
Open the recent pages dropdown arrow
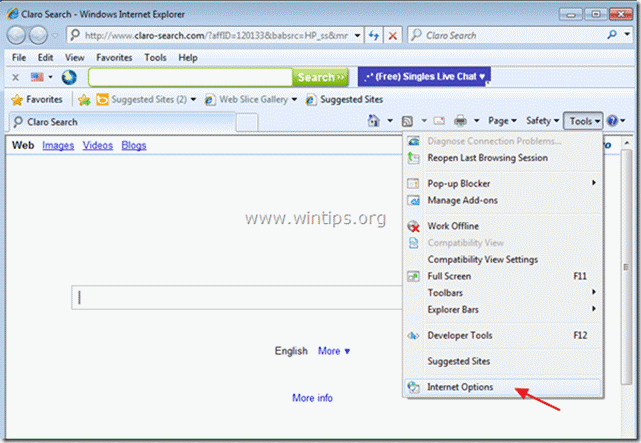[x=55, y=36]
